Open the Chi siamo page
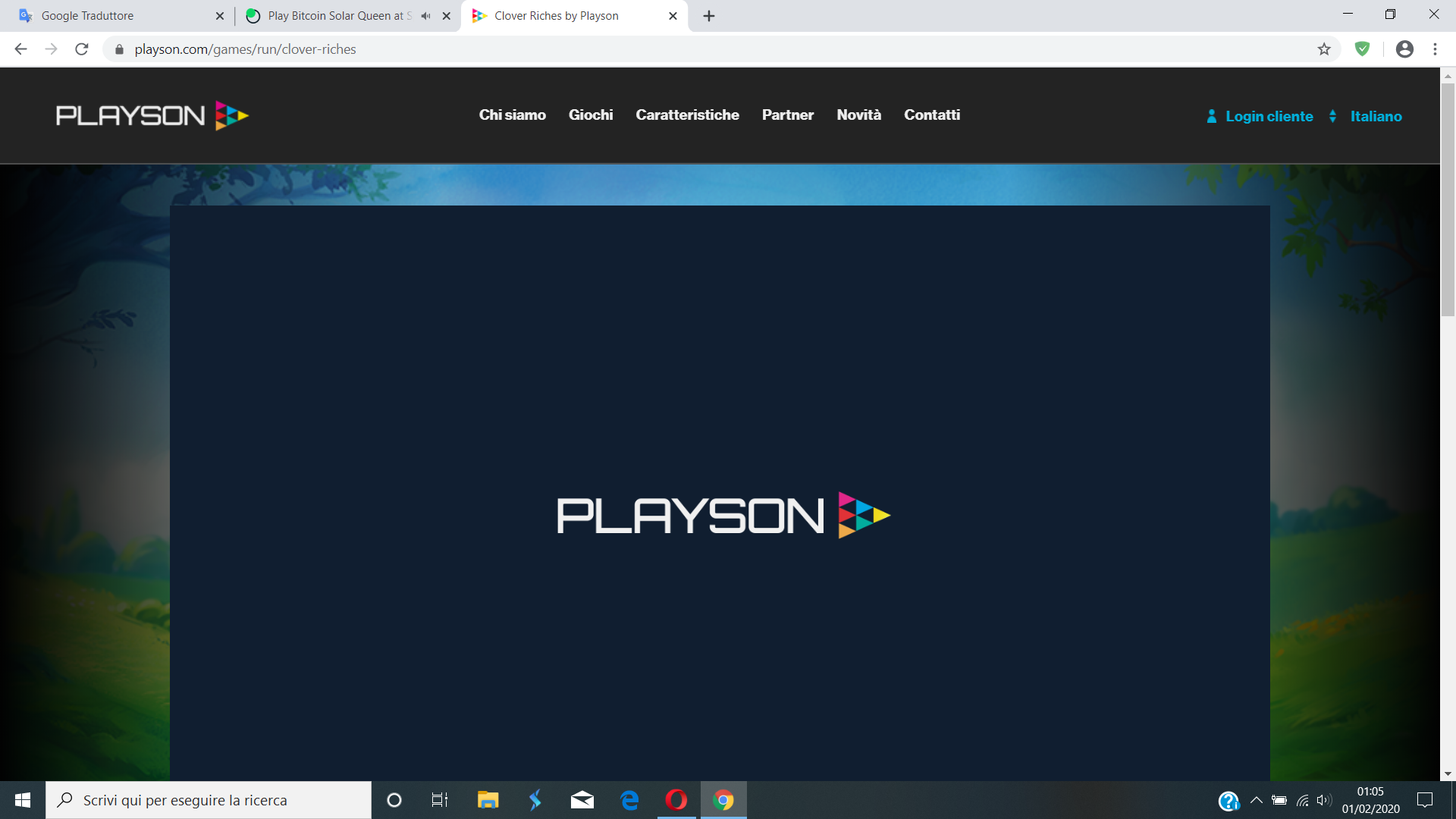The width and height of the screenshot is (1456, 819). click(x=512, y=115)
